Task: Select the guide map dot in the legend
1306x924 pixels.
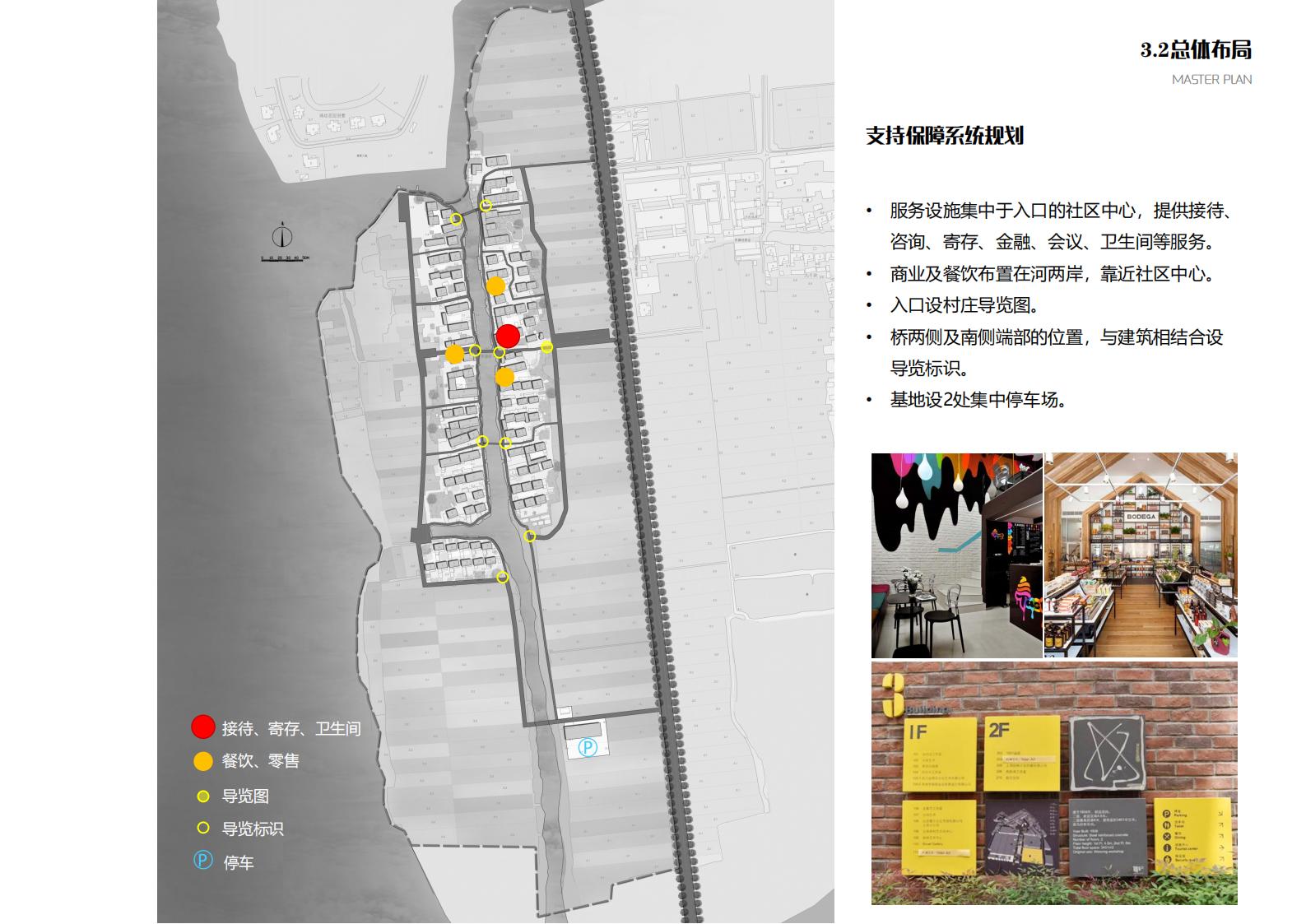Action: pos(203,796)
